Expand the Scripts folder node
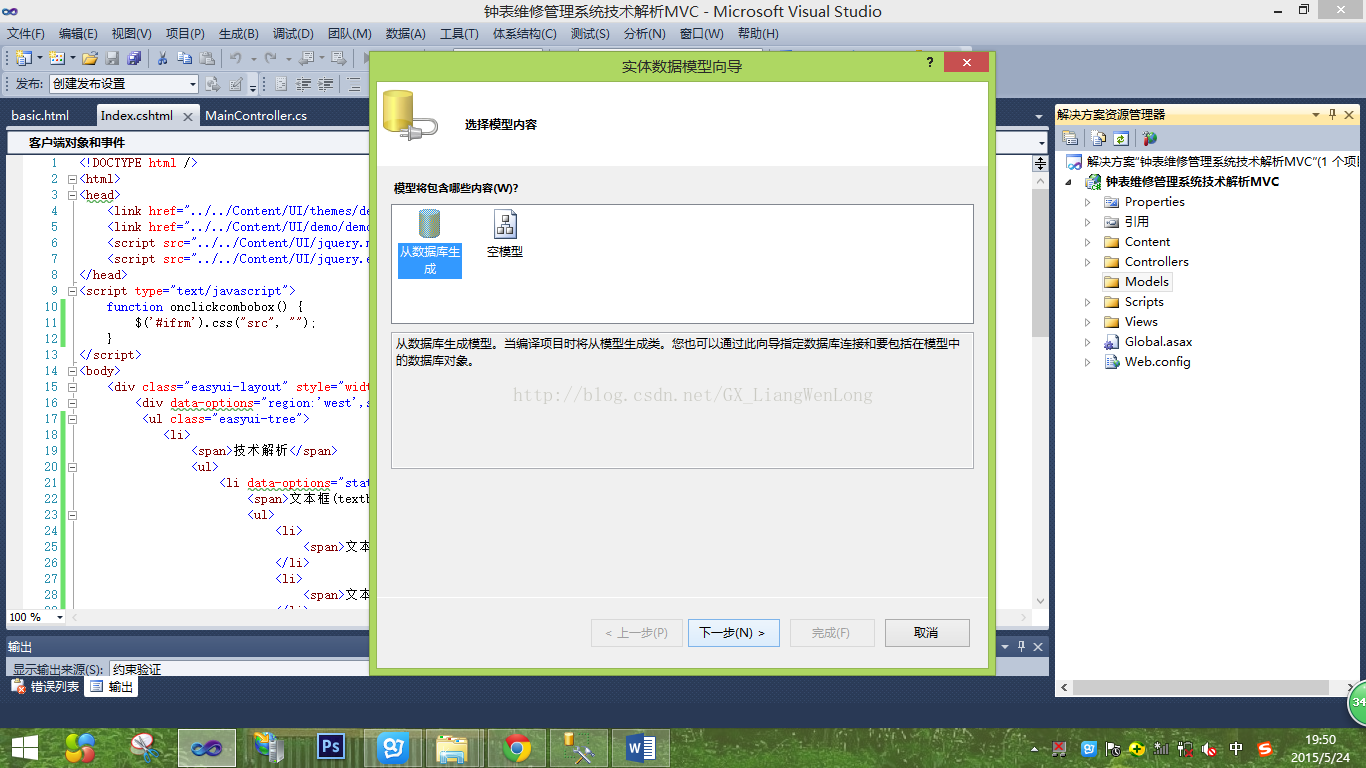This screenshot has width=1366, height=768. (x=1088, y=302)
